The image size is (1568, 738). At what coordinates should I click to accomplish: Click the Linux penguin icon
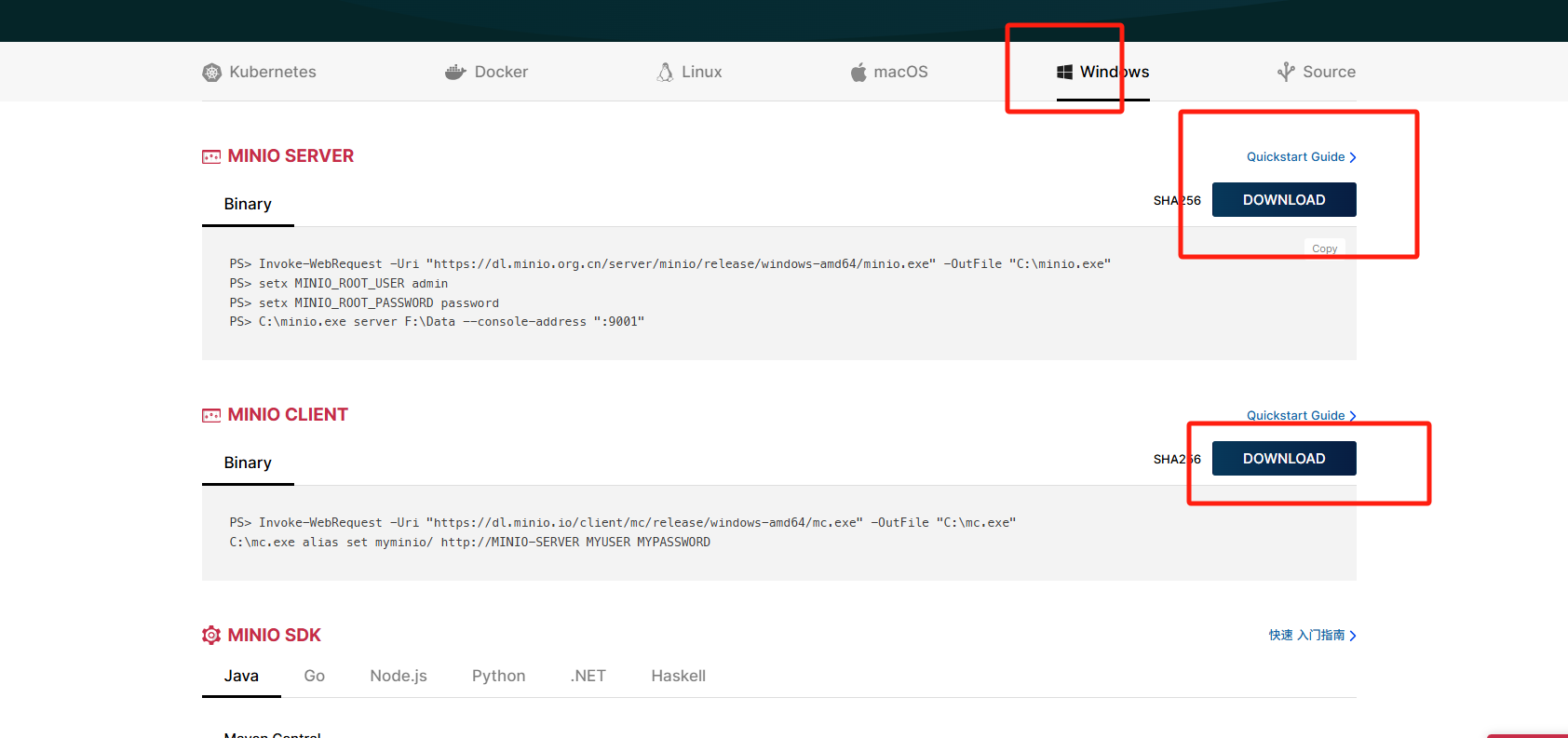click(665, 72)
